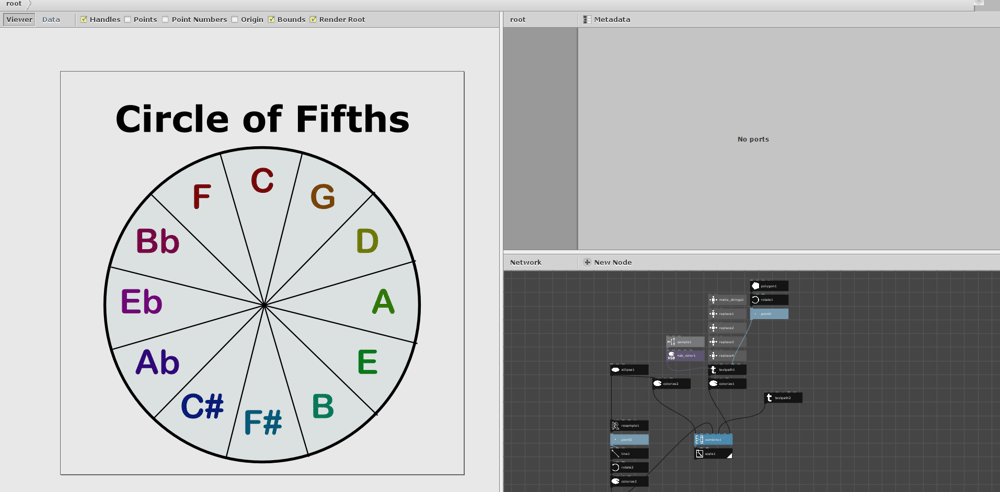Select the textpath1 node
This screenshot has width=1000, height=492.
pos(727,369)
